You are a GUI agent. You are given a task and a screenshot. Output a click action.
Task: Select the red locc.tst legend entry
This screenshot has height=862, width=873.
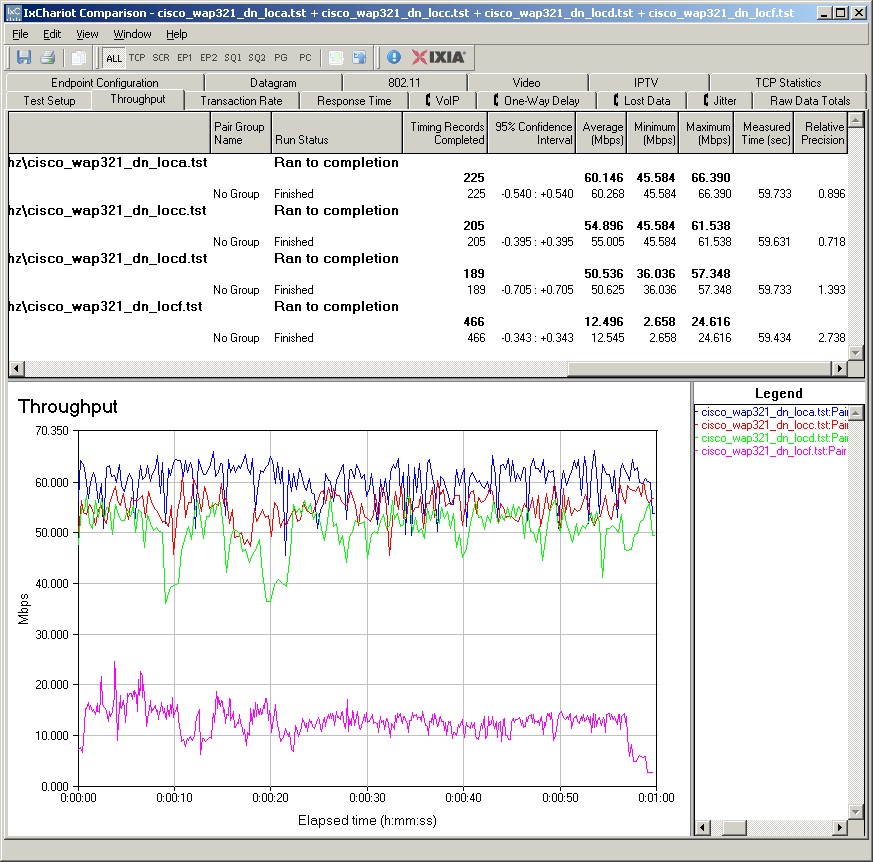pyautogui.click(x=773, y=425)
